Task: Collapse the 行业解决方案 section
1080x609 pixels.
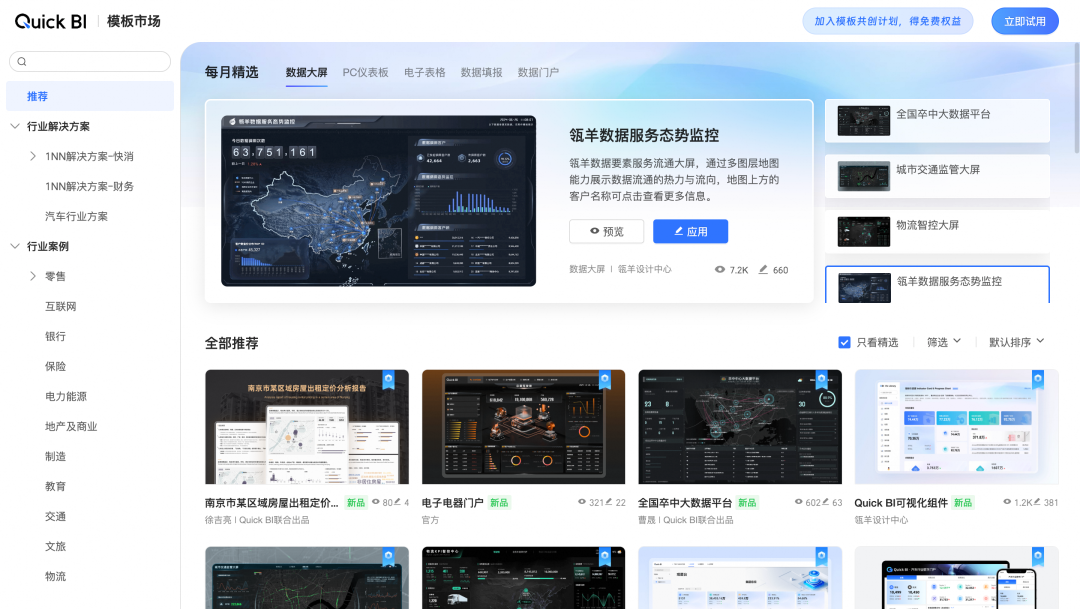Action: (x=14, y=126)
